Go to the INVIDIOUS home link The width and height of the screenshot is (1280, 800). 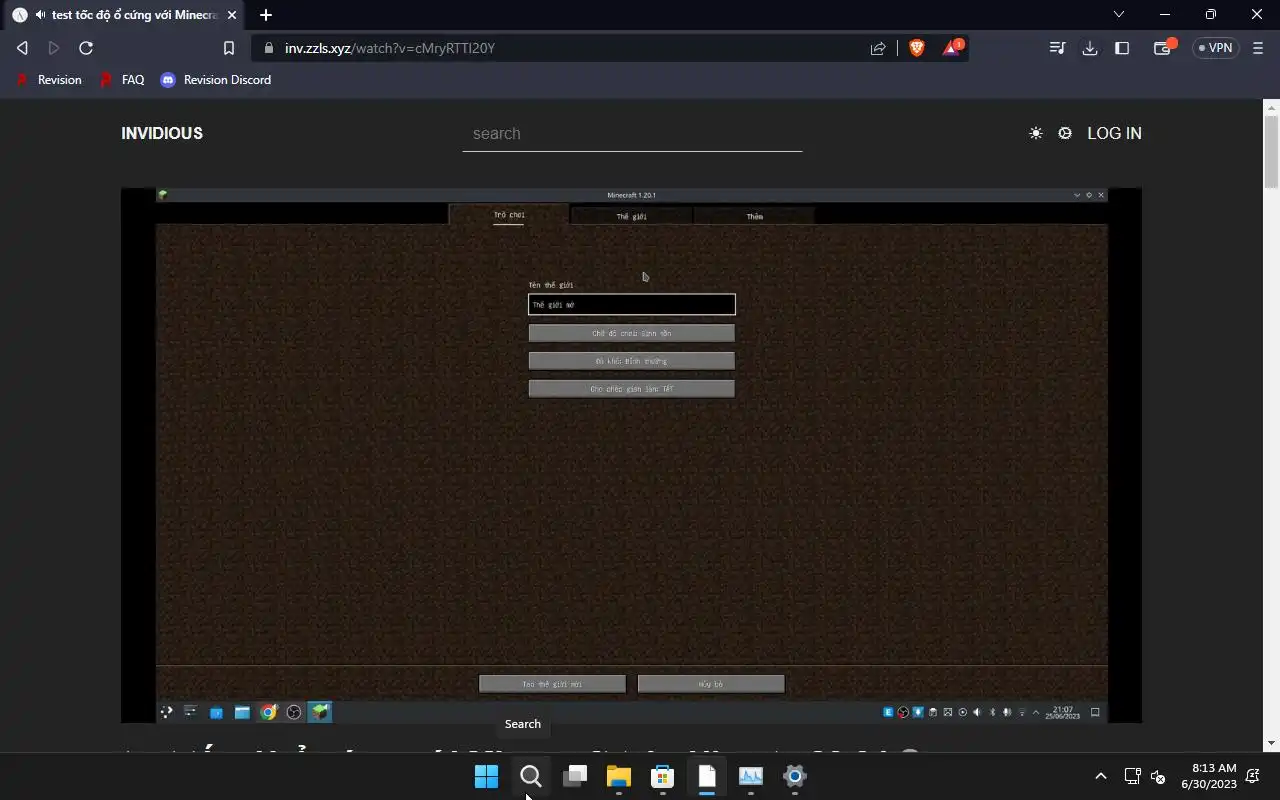[x=162, y=133]
